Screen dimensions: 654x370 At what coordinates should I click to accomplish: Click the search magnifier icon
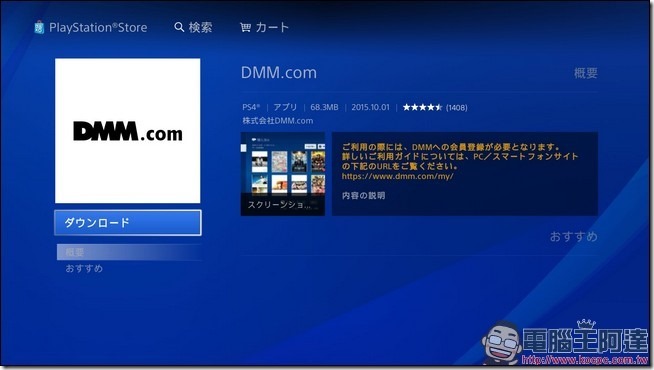coord(179,28)
